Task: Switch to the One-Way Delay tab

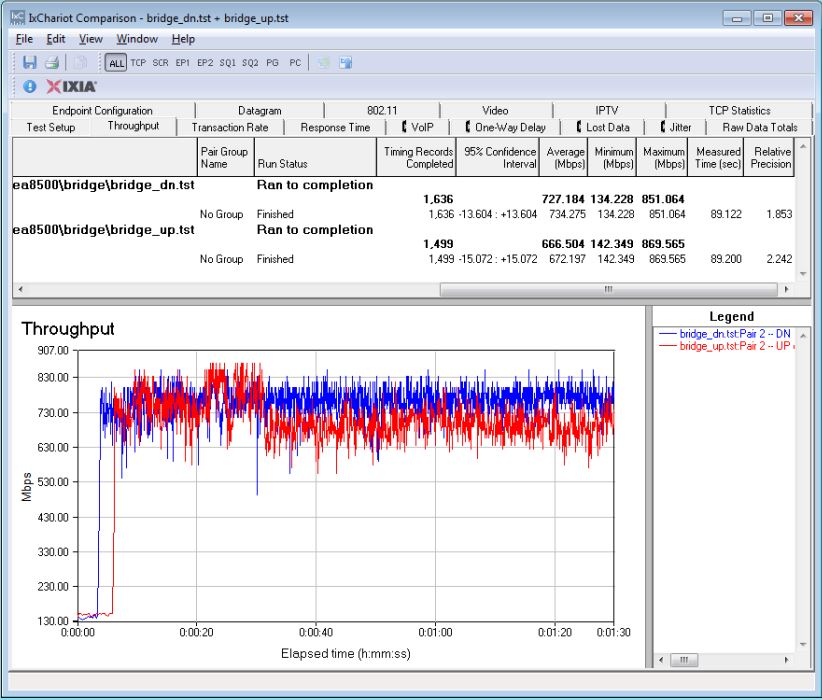Action: (x=505, y=127)
